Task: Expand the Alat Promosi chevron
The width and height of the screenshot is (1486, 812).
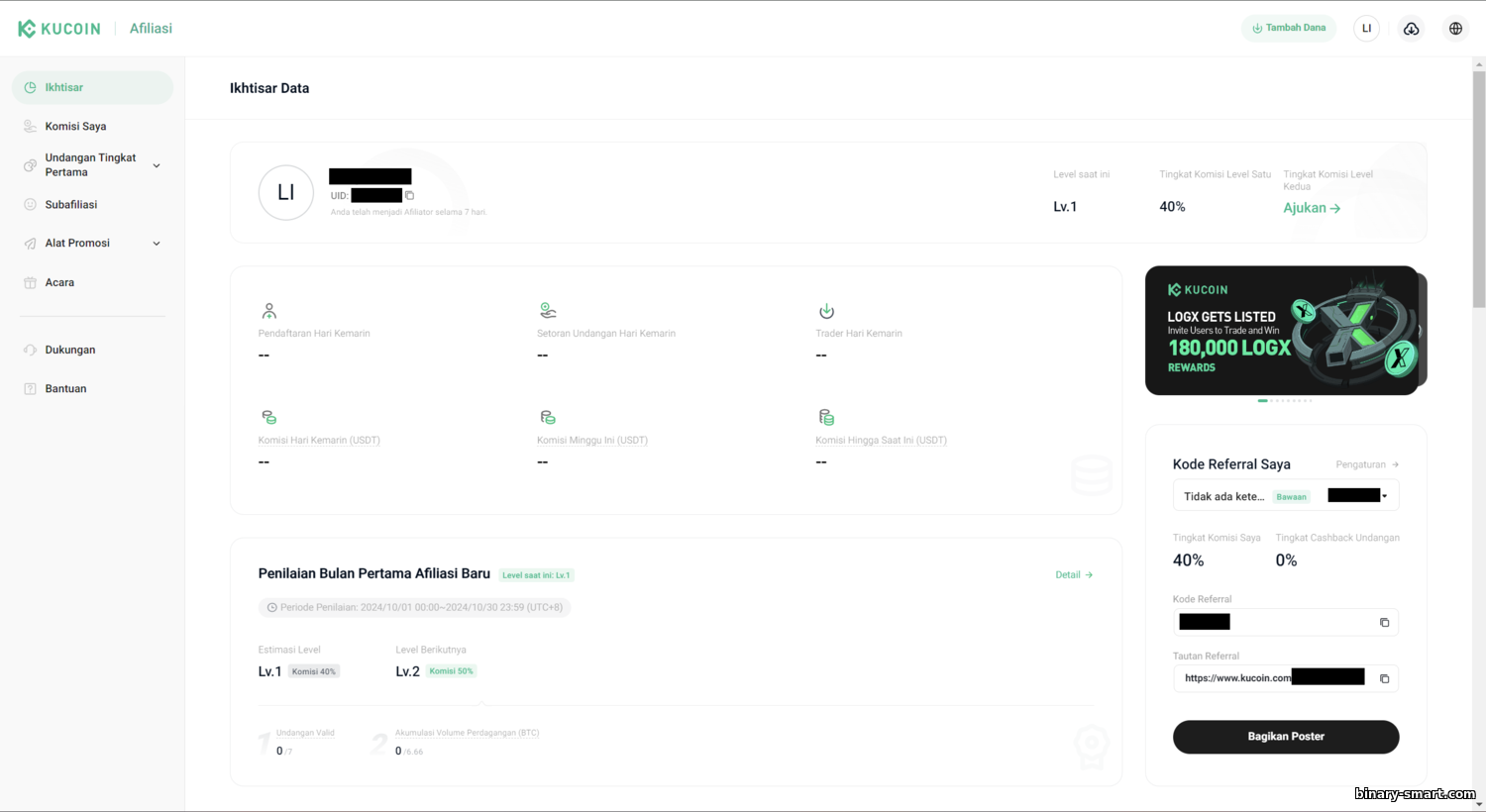Action: click(157, 244)
